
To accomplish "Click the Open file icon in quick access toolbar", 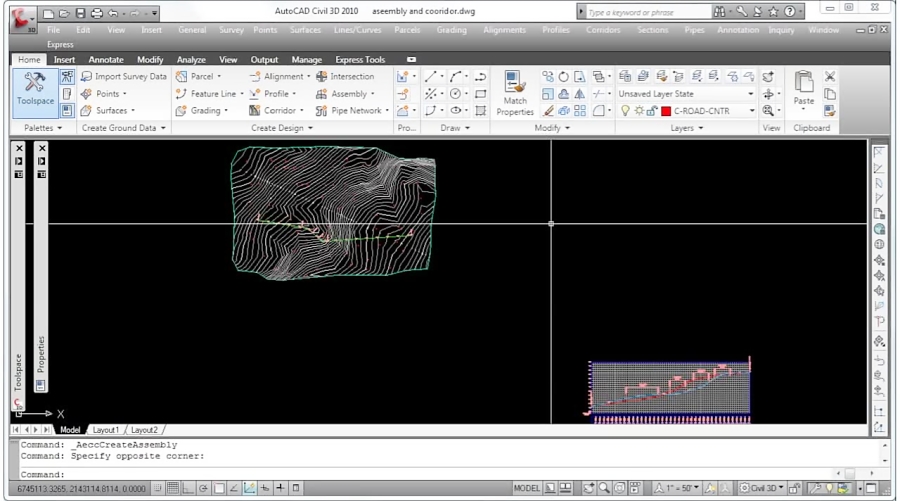I will coord(64,13).
